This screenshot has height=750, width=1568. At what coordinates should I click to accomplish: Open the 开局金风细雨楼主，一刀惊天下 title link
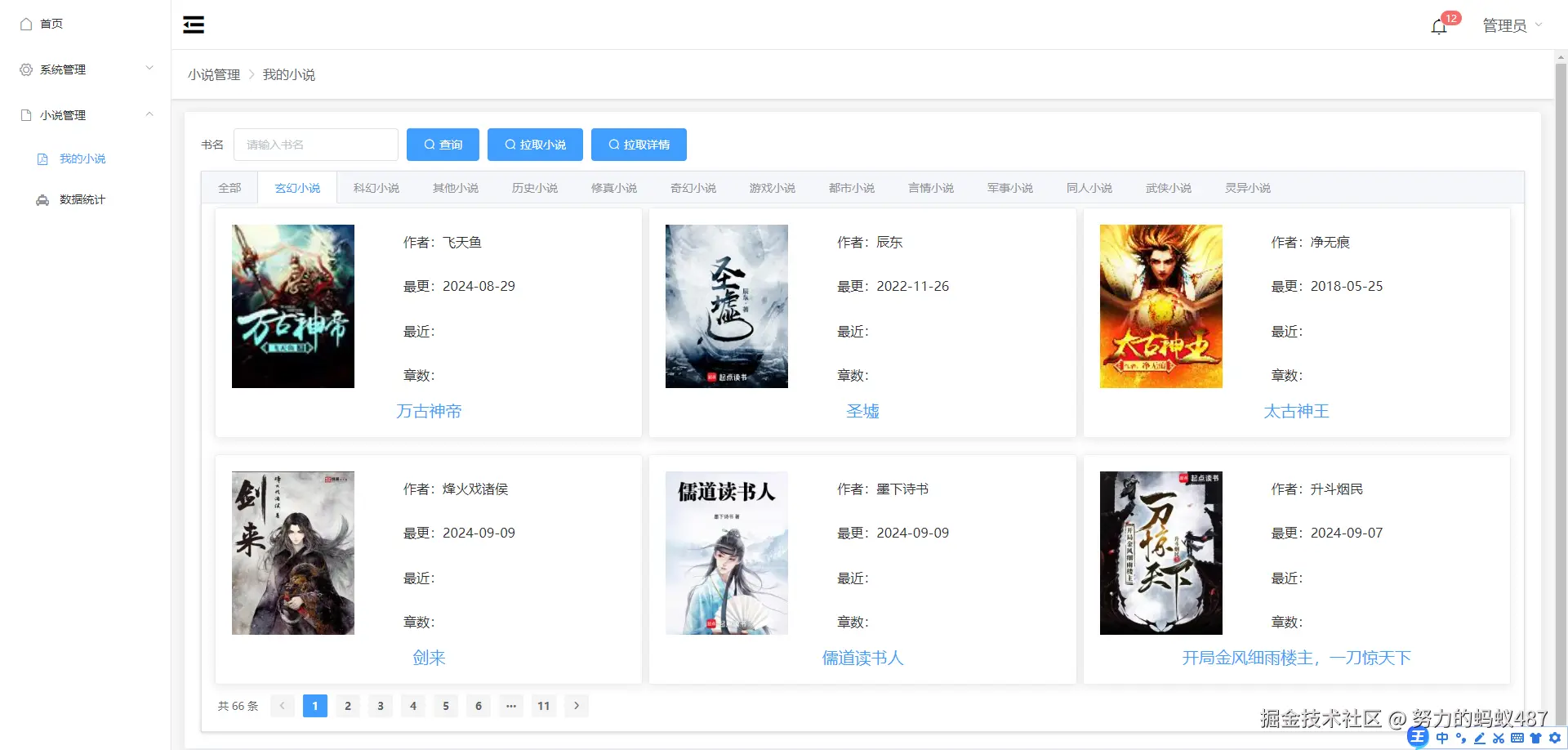tap(1296, 658)
